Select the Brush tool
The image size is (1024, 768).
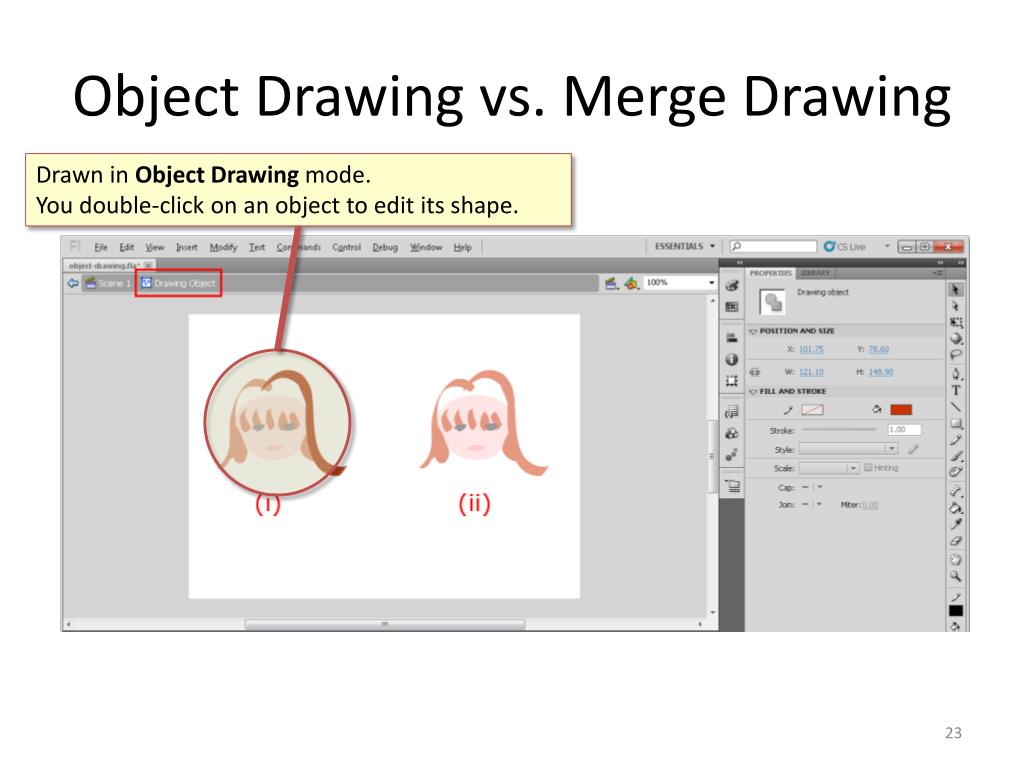955,456
